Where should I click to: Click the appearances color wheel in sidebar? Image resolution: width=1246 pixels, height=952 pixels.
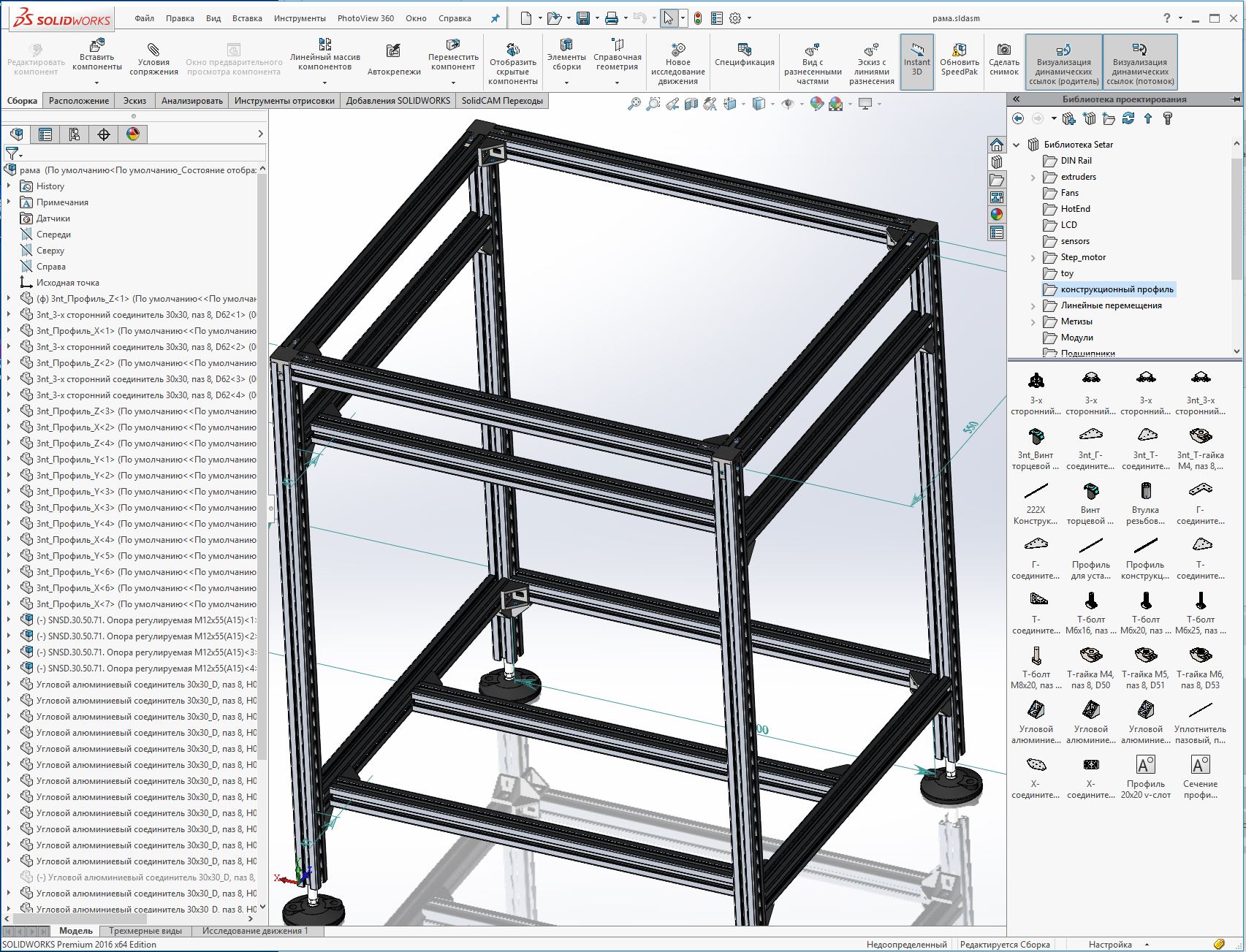997,214
